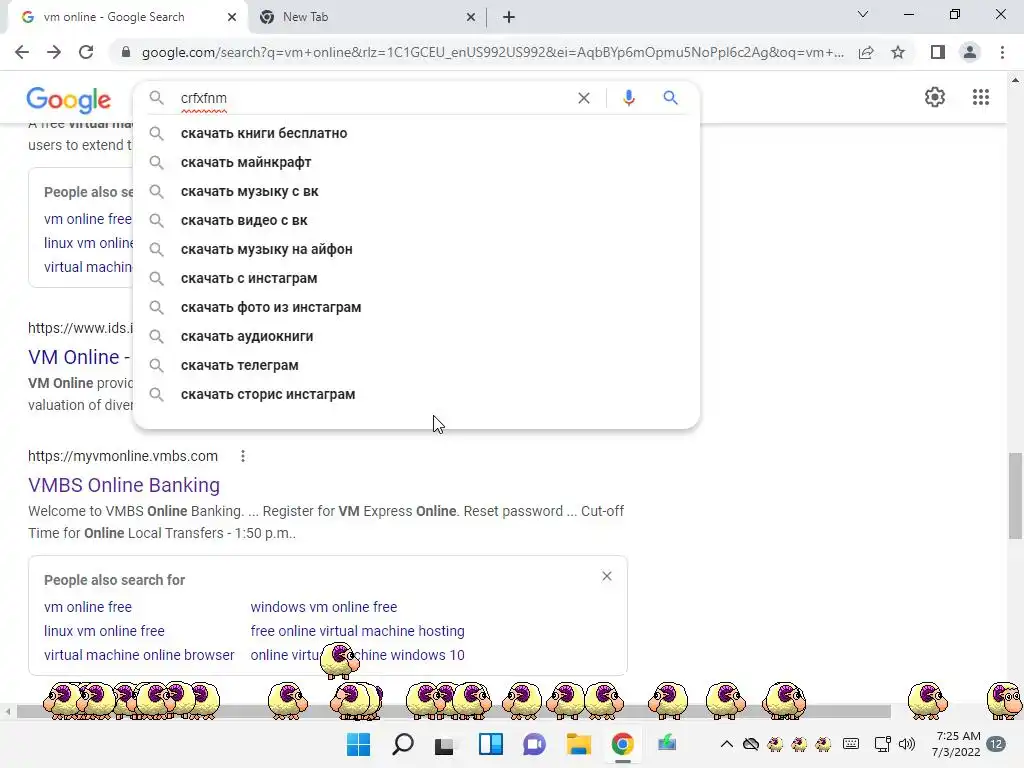Image resolution: width=1024 pixels, height=768 pixels.
Task: Choose suggestion скачать музыку на айфон
Action: pyautogui.click(x=417, y=249)
